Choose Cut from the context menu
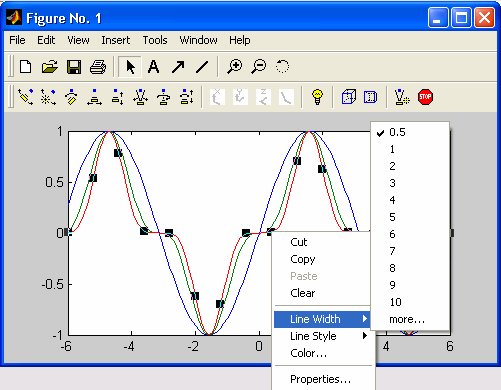The width and height of the screenshot is (501, 390). click(322, 242)
